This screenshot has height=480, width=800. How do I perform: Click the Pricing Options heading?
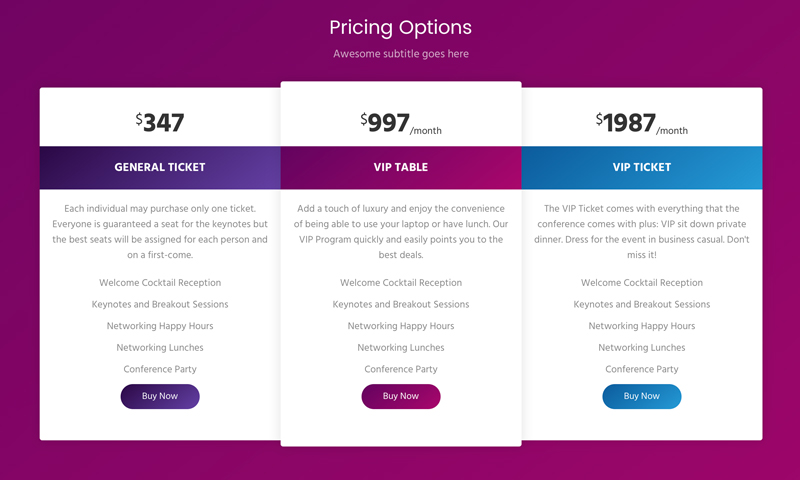pyautogui.click(x=401, y=28)
